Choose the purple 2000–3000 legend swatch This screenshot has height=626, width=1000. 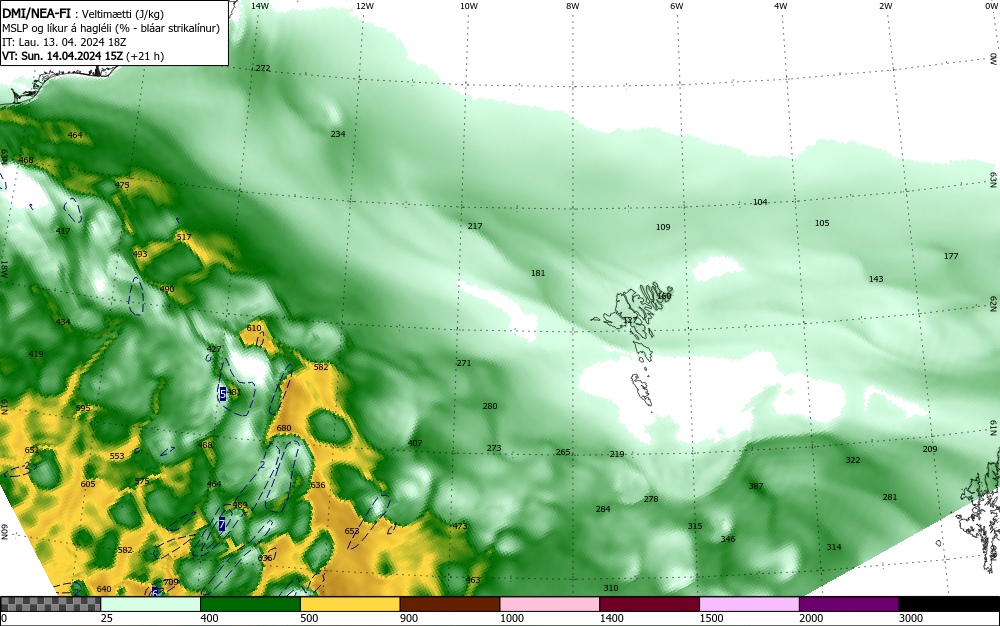coord(849,604)
